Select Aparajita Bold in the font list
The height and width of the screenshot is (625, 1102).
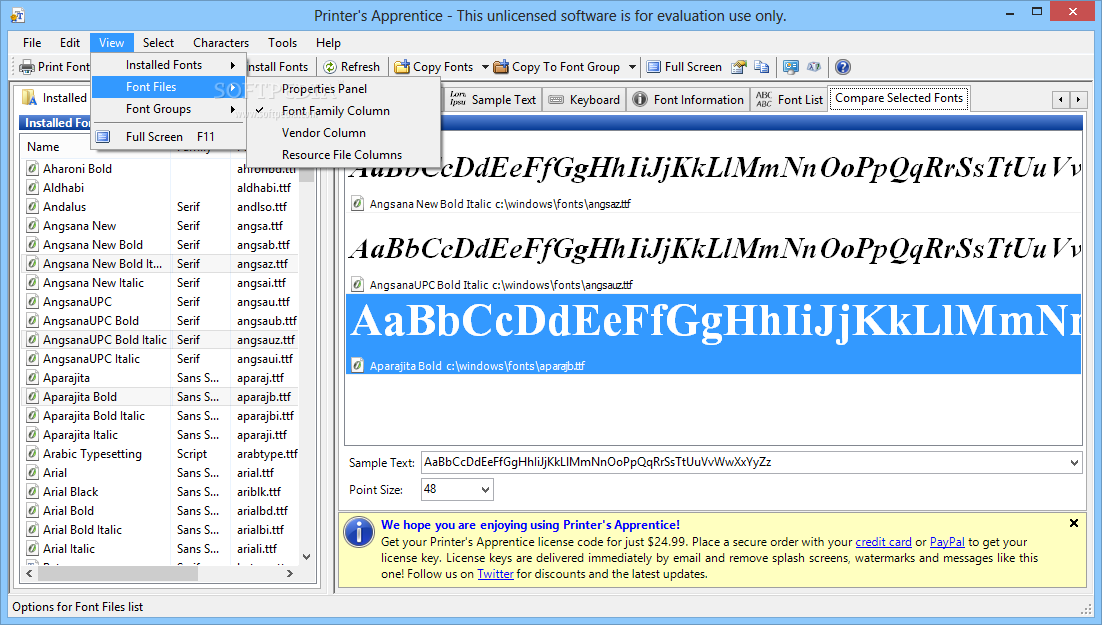tap(79, 397)
